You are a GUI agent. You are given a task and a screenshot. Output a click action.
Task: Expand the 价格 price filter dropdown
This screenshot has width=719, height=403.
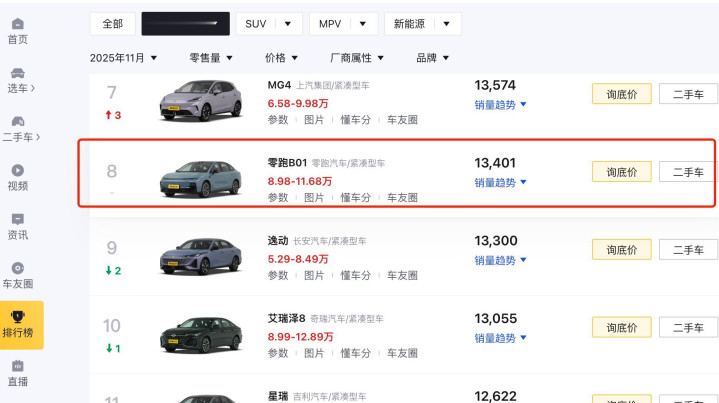(x=282, y=58)
